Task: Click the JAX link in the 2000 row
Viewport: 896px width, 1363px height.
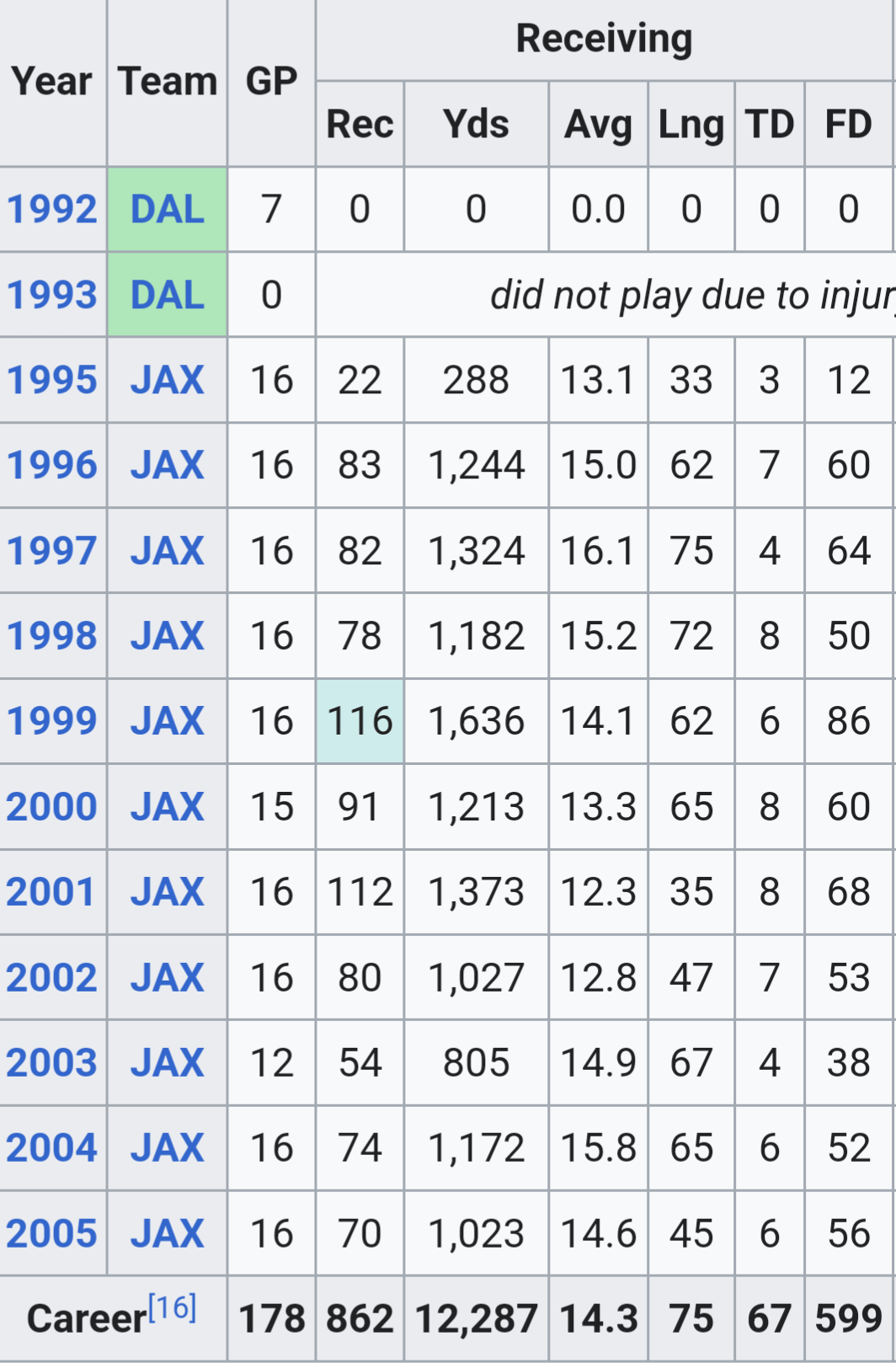Action: (x=168, y=807)
